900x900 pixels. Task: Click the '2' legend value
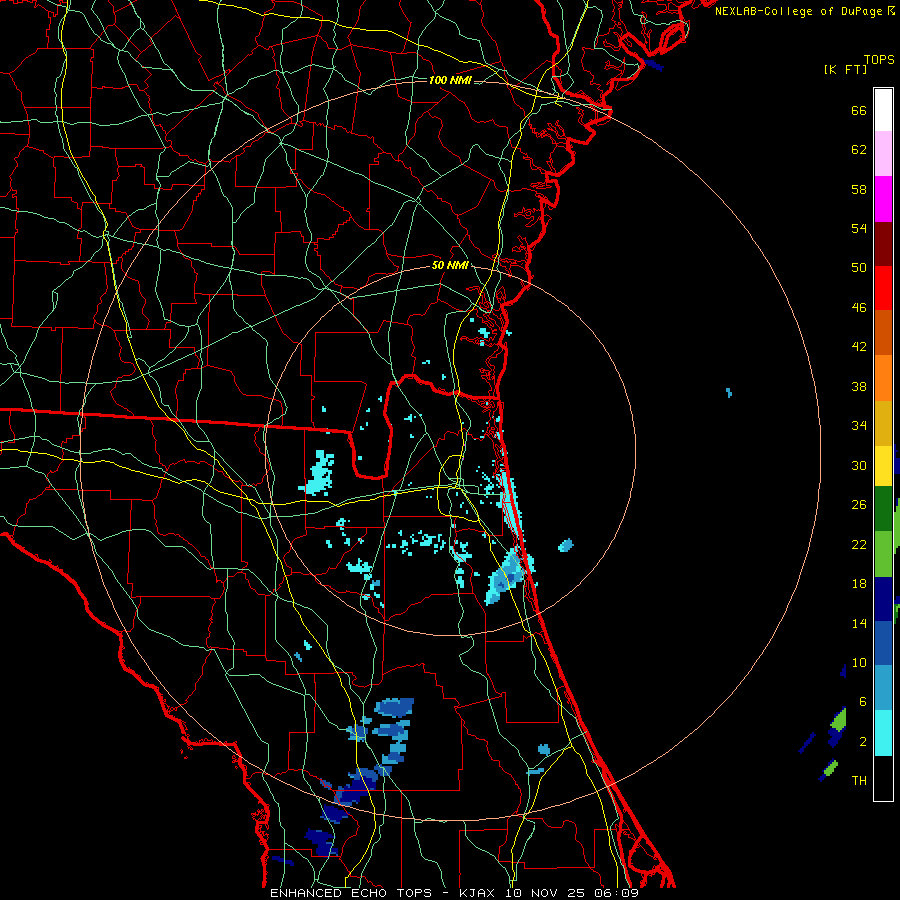coord(863,742)
